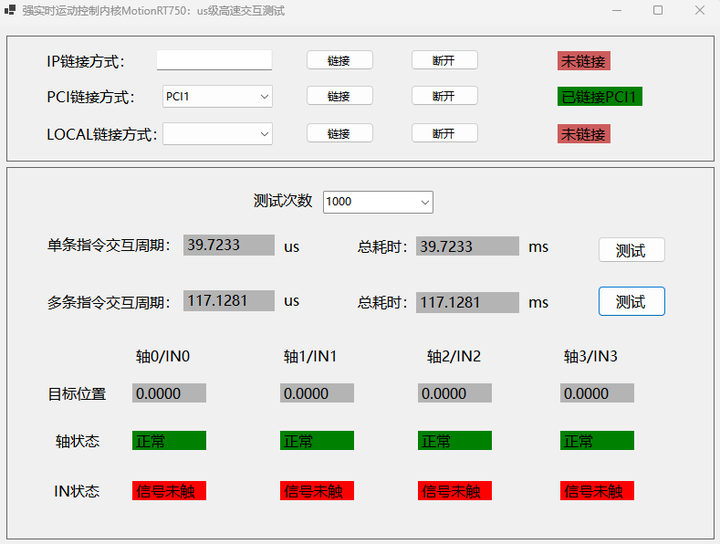This screenshot has width=720, height=544.
Task: Click the 轴1/IN1 column header
Action: (x=310, y=356)
